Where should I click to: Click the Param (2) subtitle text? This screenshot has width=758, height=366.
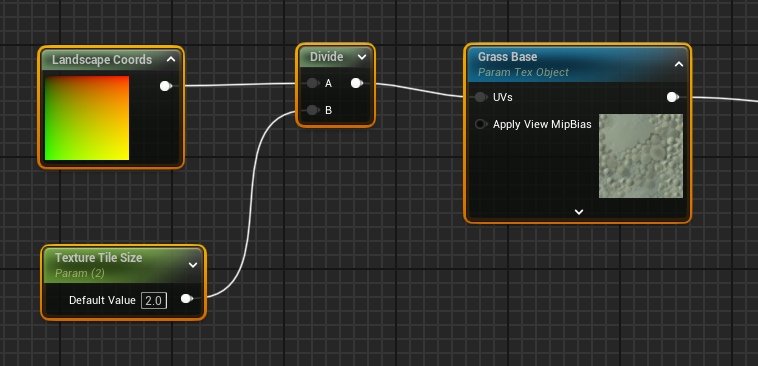[x=80, y=274]
